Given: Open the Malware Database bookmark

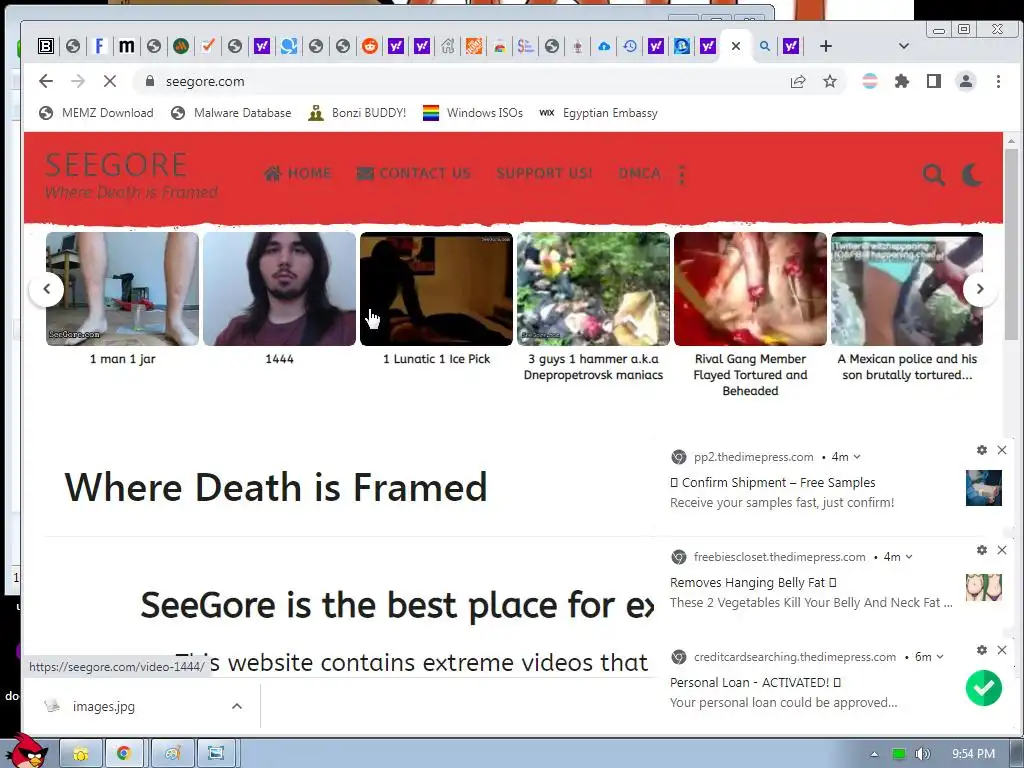Looking at the screenshot, I should (x=231, y=113).
